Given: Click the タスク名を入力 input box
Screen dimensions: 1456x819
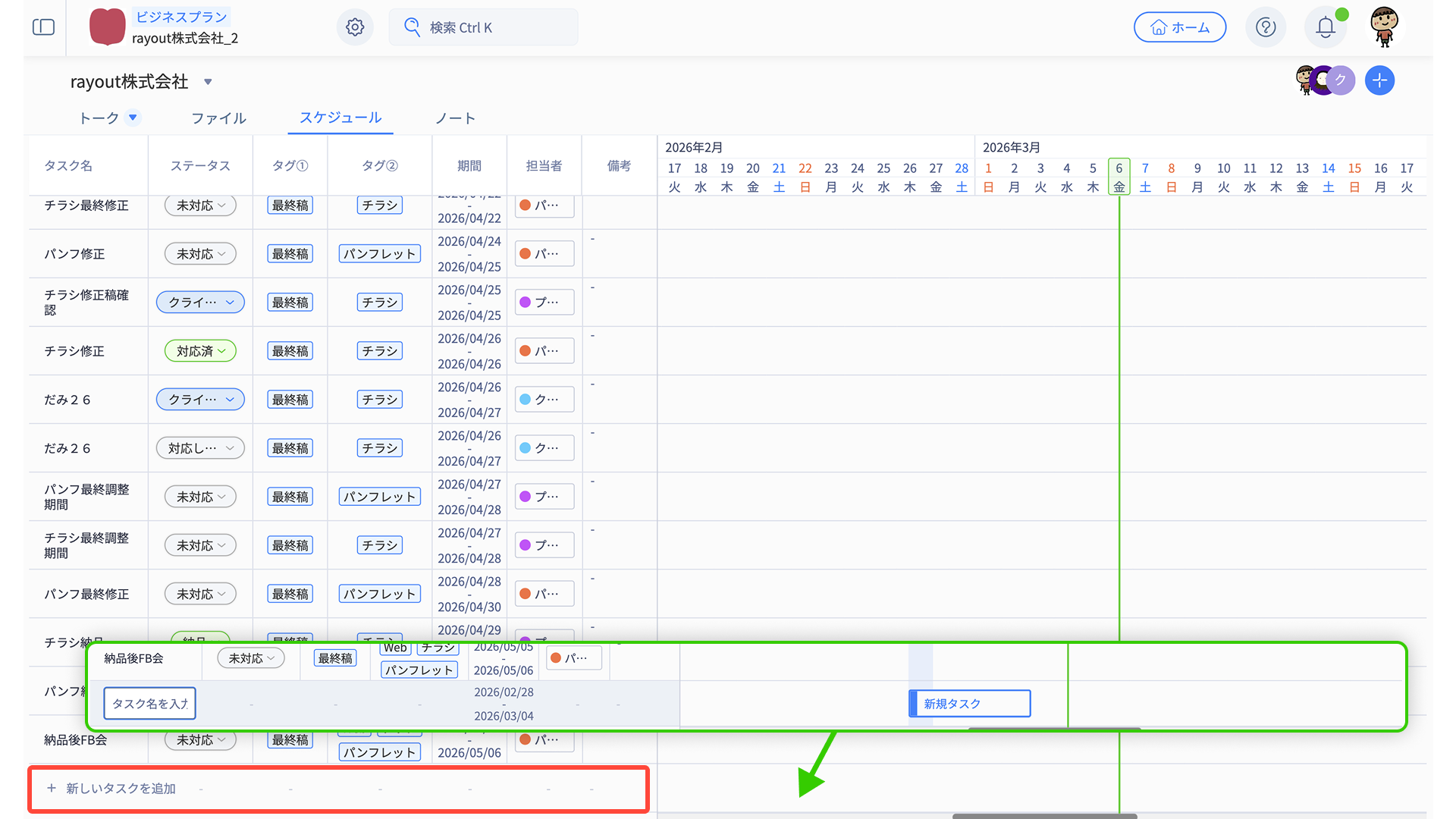Looking at the screenshot, I should (150, 704).
